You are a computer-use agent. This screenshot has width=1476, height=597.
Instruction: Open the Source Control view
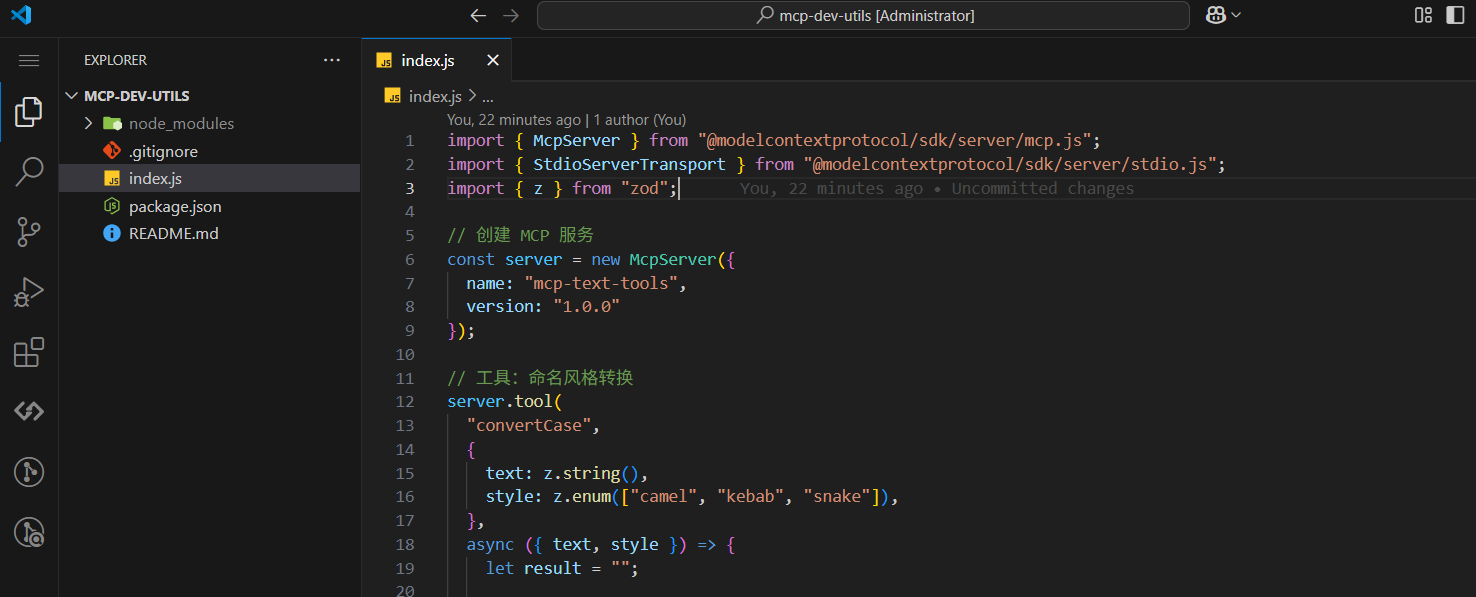click(x=29, y=232)
